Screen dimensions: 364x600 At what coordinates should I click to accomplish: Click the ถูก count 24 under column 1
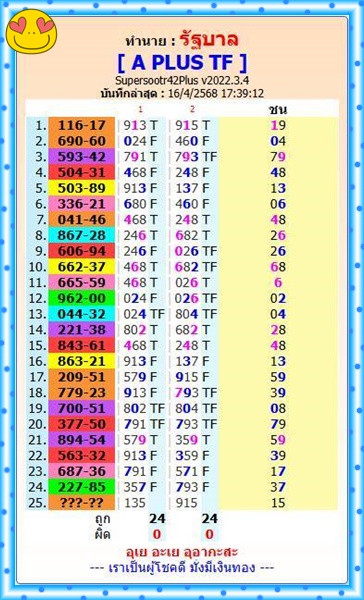pyautogui.click(x=157, y=519)
